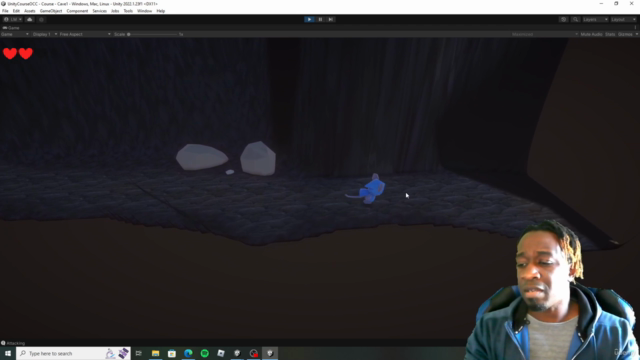Screen dimensions: 640x360
Task: Toggle Gizmos in Game view
Action: [x=625, y=34]
